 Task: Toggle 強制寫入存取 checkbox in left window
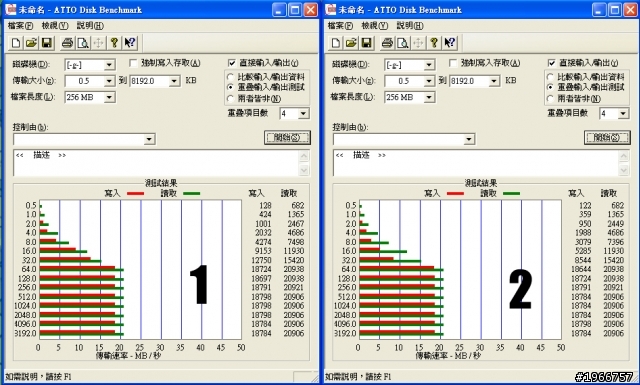[x=133, y=63]
